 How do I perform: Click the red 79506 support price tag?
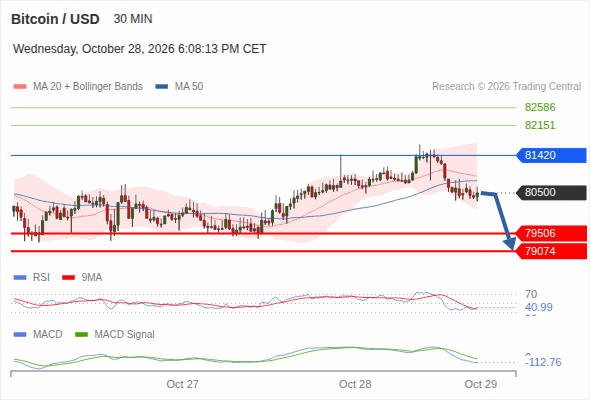(551, 233)
